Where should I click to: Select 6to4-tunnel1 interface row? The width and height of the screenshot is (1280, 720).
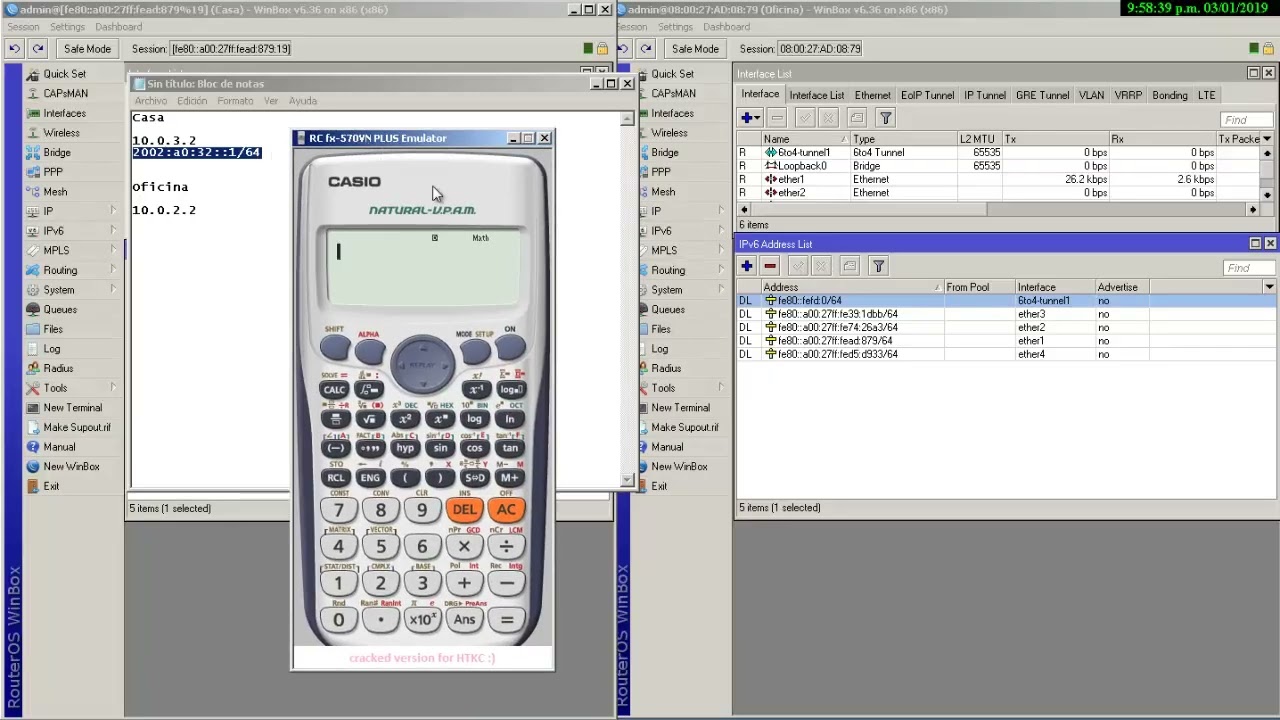[x=998, y=153]
